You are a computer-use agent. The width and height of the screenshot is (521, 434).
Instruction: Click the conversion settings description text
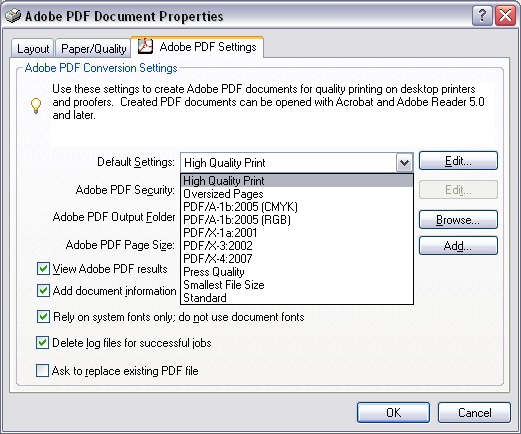tap(268, 102)
